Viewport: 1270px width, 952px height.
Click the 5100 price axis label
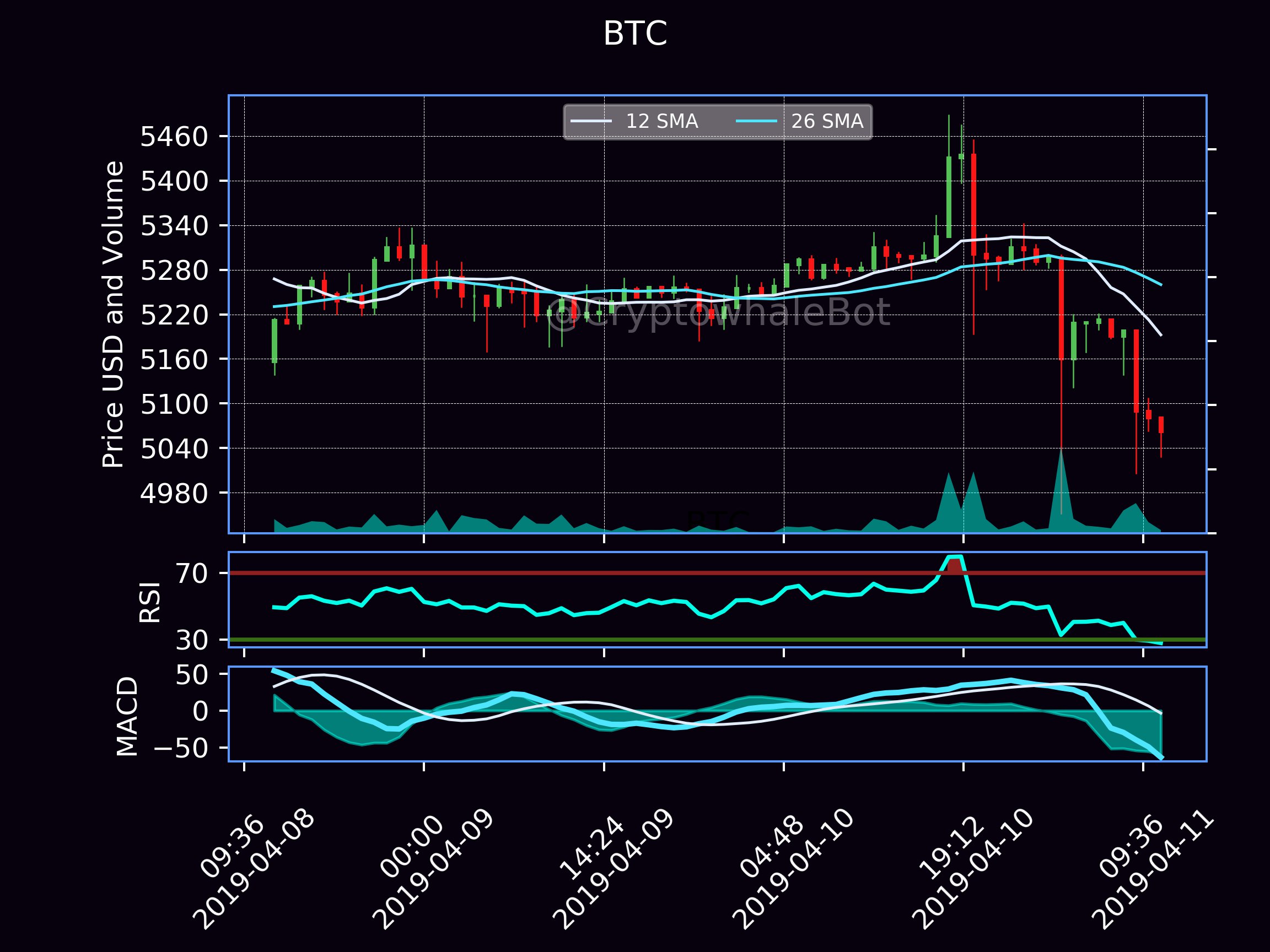(174, 404)
